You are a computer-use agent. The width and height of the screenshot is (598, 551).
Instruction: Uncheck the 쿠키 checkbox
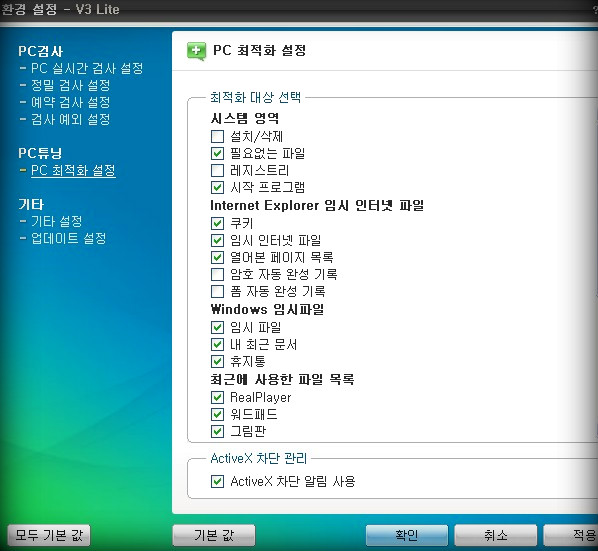[x=217, y=223]
